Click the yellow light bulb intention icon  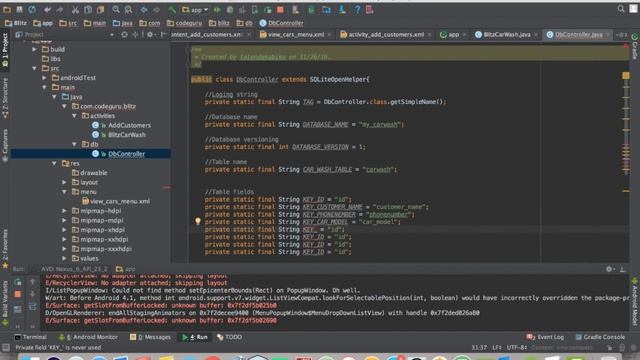pyautogui.click(x=198, y=221)
